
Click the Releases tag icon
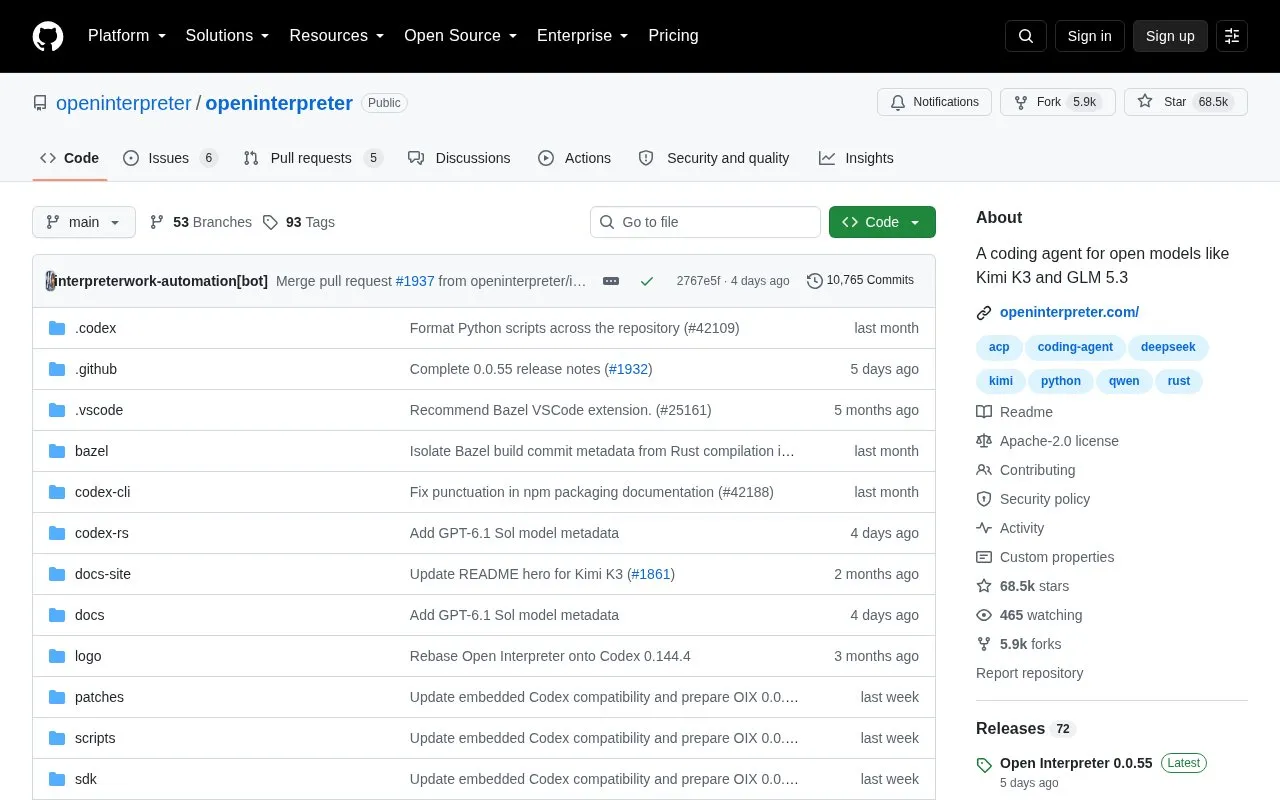pos(984,765)
